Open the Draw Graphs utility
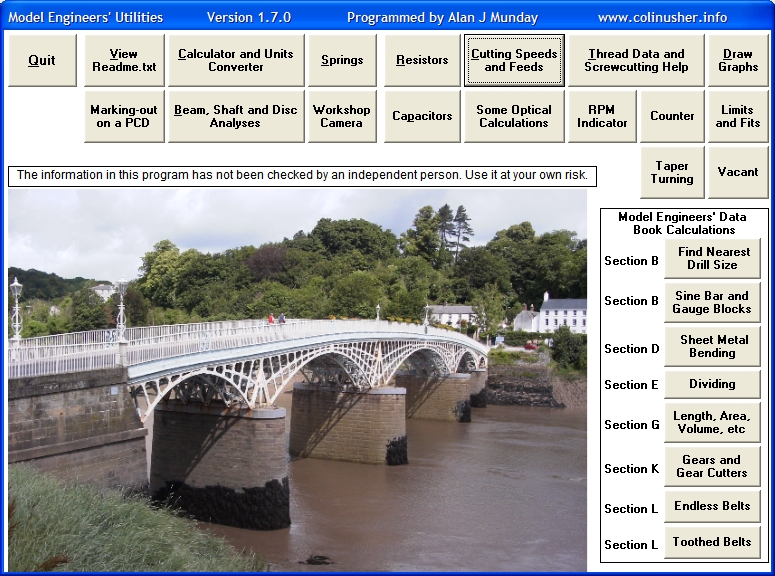Viewport: 775px width, 576px height. 738,60
